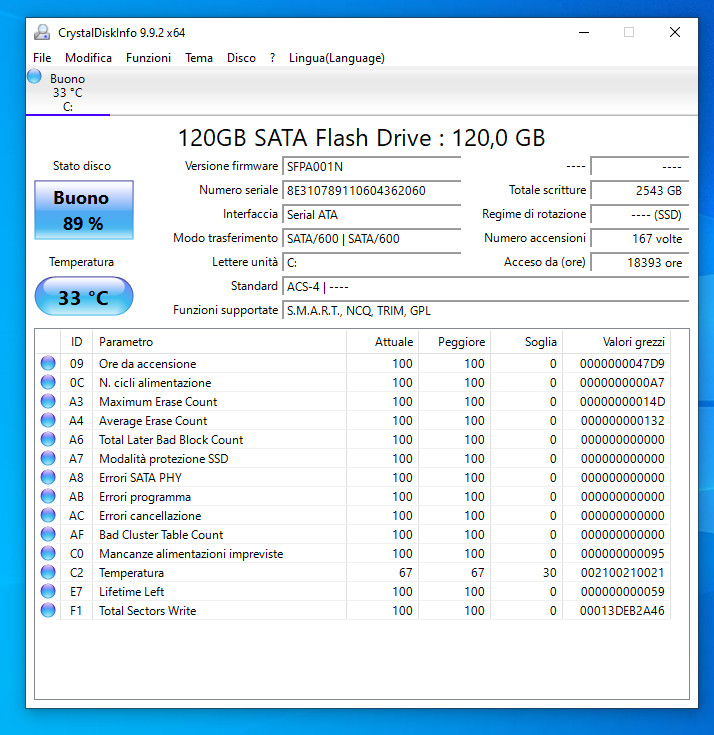Click the raw value 000000000095
The image size is (714, 735).
pos(622,553)
